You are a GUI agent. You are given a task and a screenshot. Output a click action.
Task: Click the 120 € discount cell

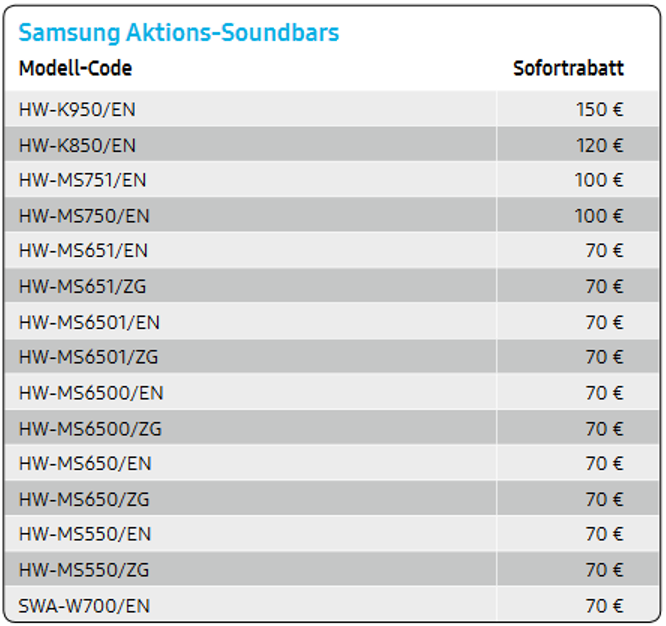(x=599, y=145)
